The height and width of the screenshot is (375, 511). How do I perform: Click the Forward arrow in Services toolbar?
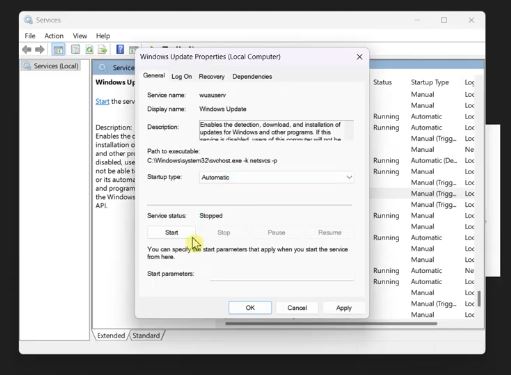(40, 50)
